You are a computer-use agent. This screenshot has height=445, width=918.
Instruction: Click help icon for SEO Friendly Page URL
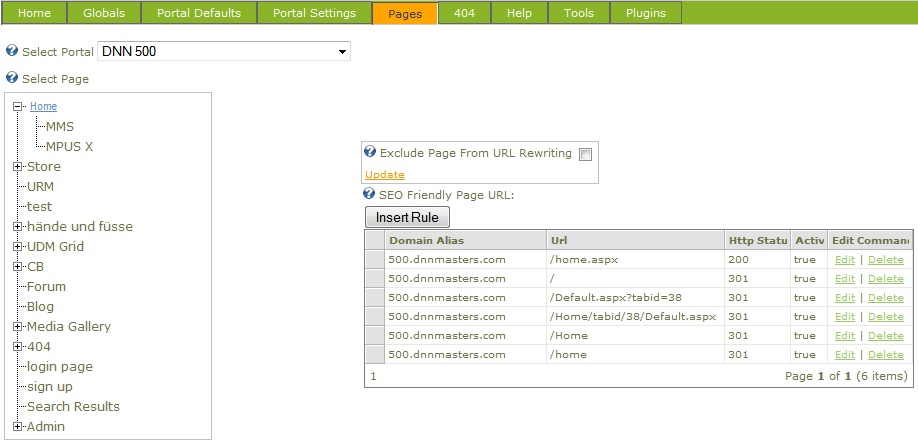pos(369,193)
